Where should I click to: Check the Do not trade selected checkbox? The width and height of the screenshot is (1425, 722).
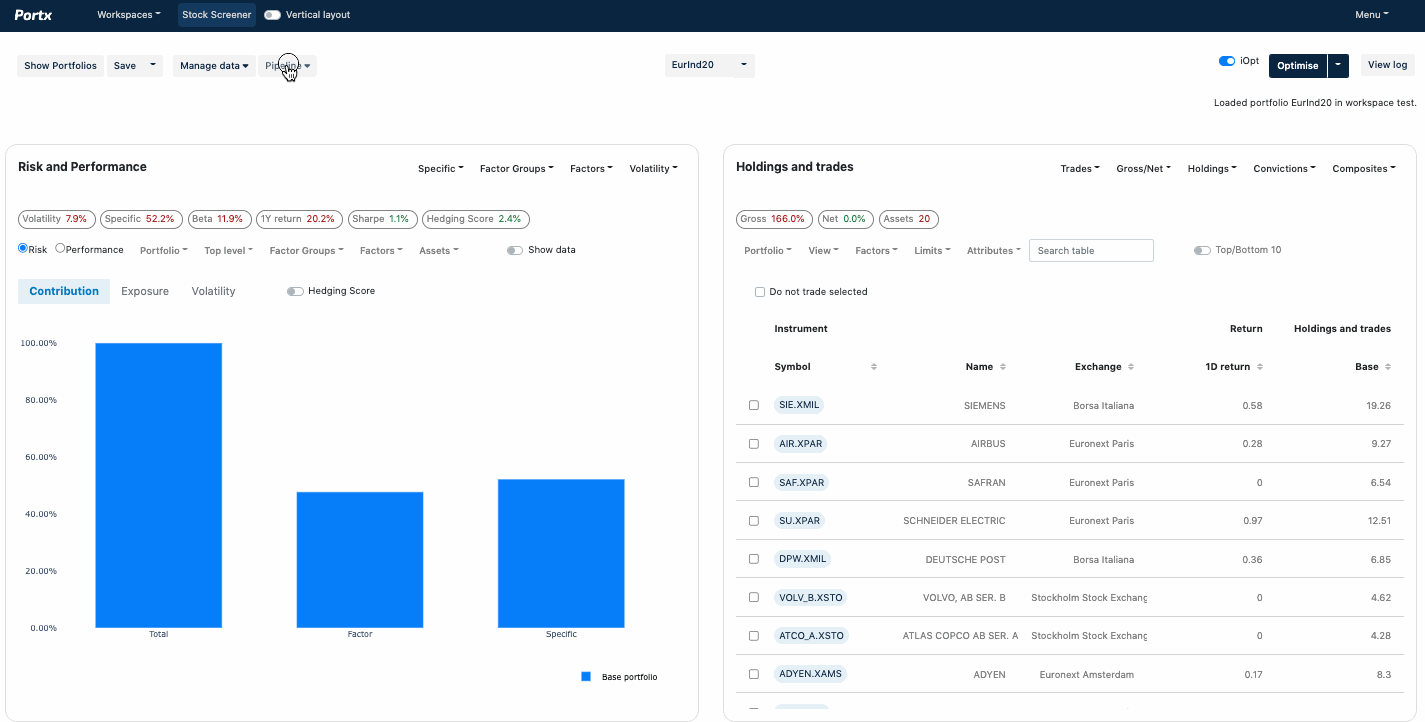tap(759, 291)
